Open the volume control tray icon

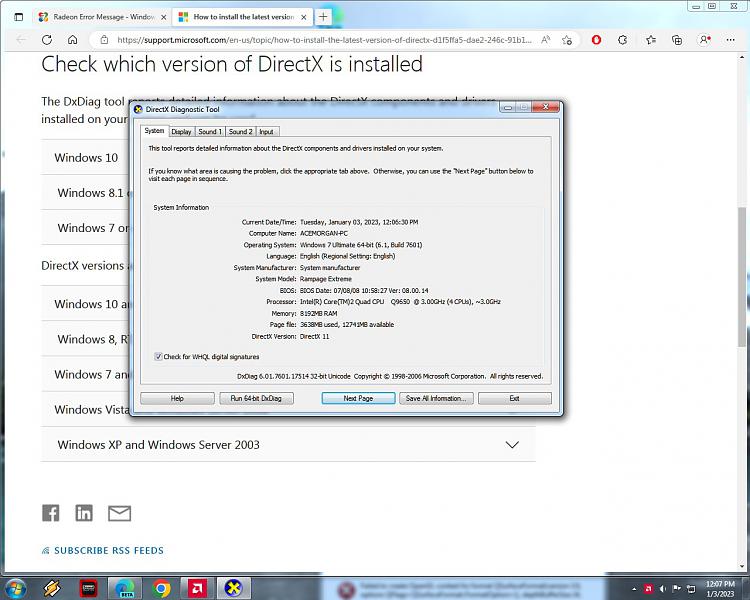tap(662, 589)
